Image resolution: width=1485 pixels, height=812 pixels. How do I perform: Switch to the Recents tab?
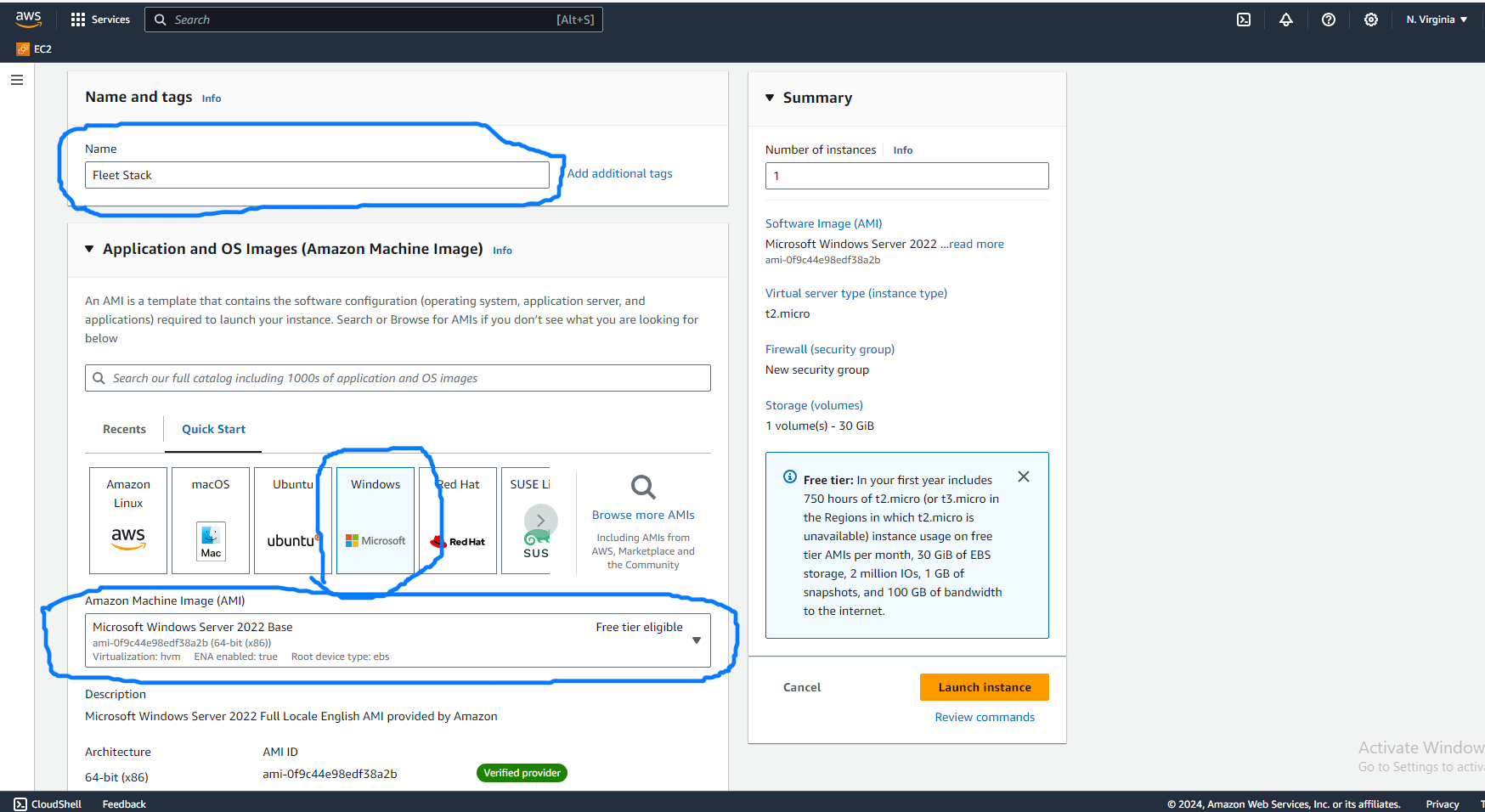pos(124,429)
